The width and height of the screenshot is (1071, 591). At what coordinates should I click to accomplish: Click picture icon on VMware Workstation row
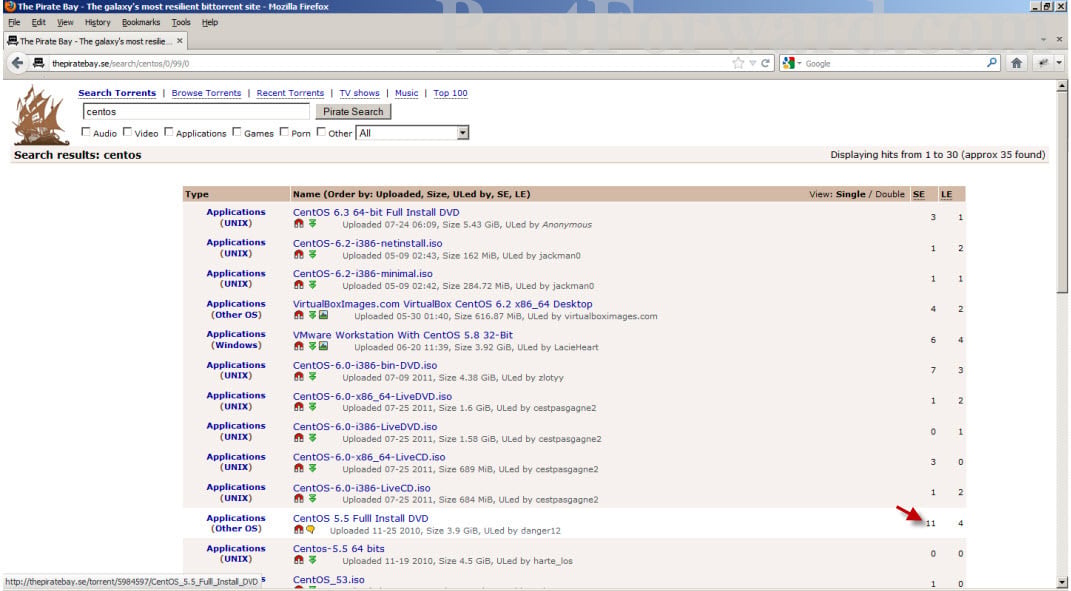pyautogui.click(x=324, y=346)
